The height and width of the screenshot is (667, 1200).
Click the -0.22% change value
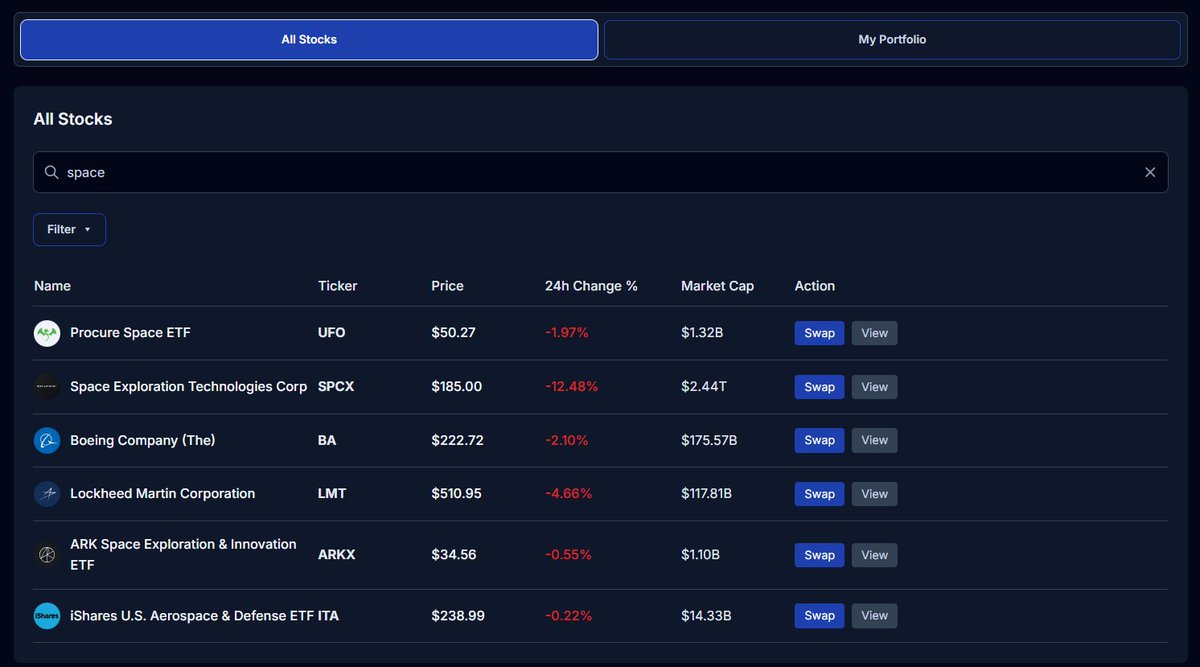pos(568,616)
